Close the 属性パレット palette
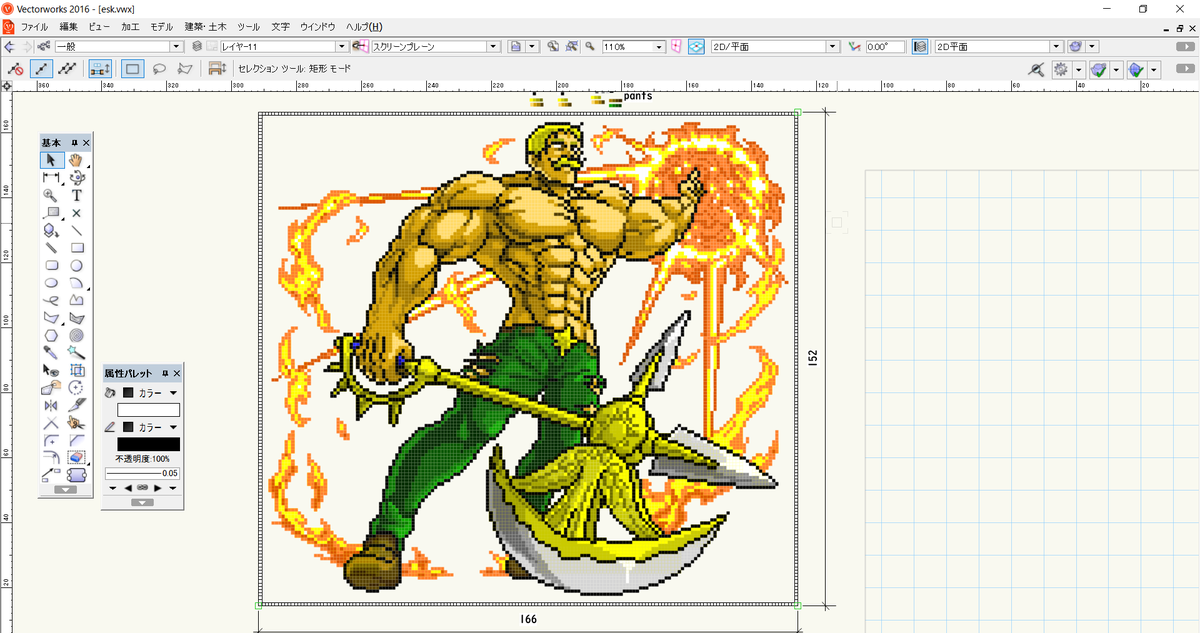The image size is (1200, 633). (176, 373)
